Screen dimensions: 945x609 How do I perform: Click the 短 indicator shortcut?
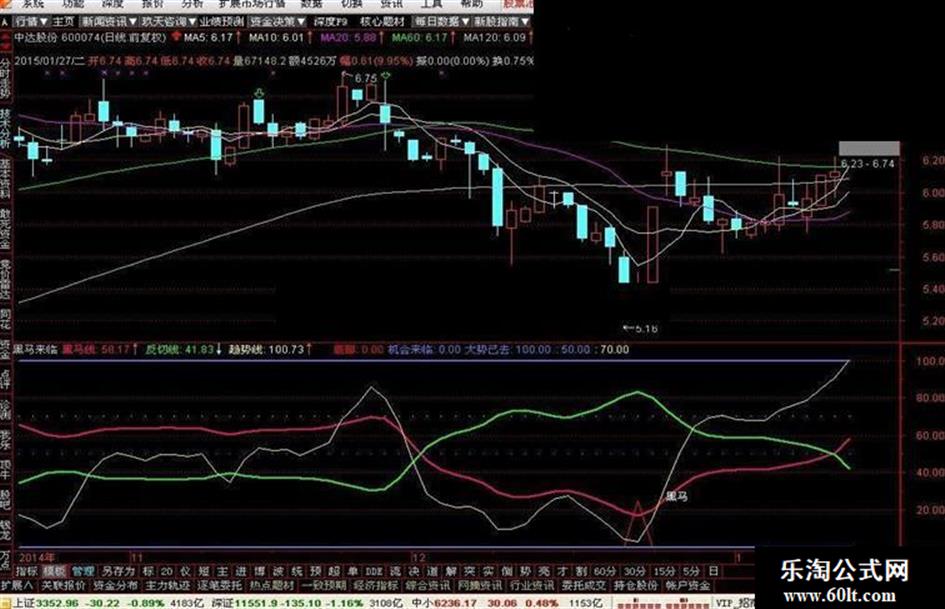coord(204,571)
